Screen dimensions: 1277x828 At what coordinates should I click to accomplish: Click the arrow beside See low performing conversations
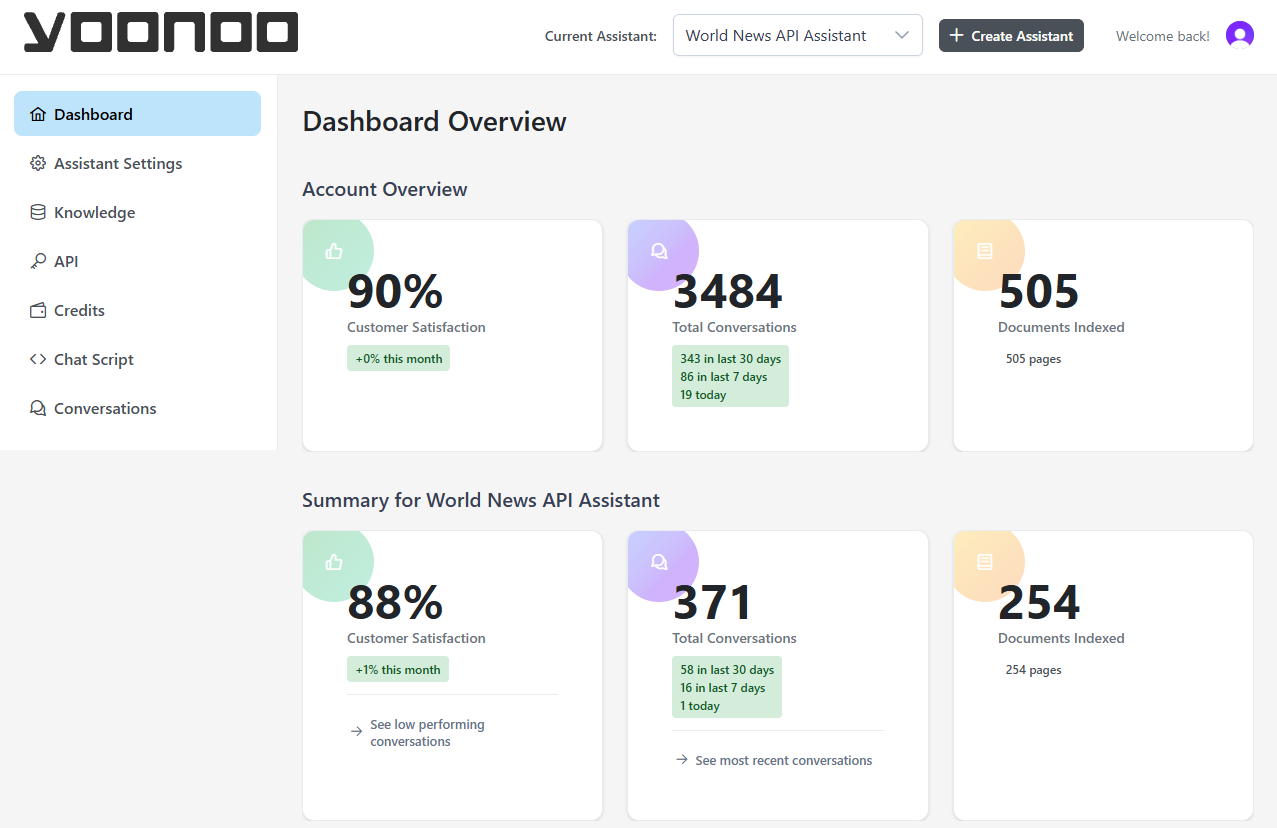point(356,731)
